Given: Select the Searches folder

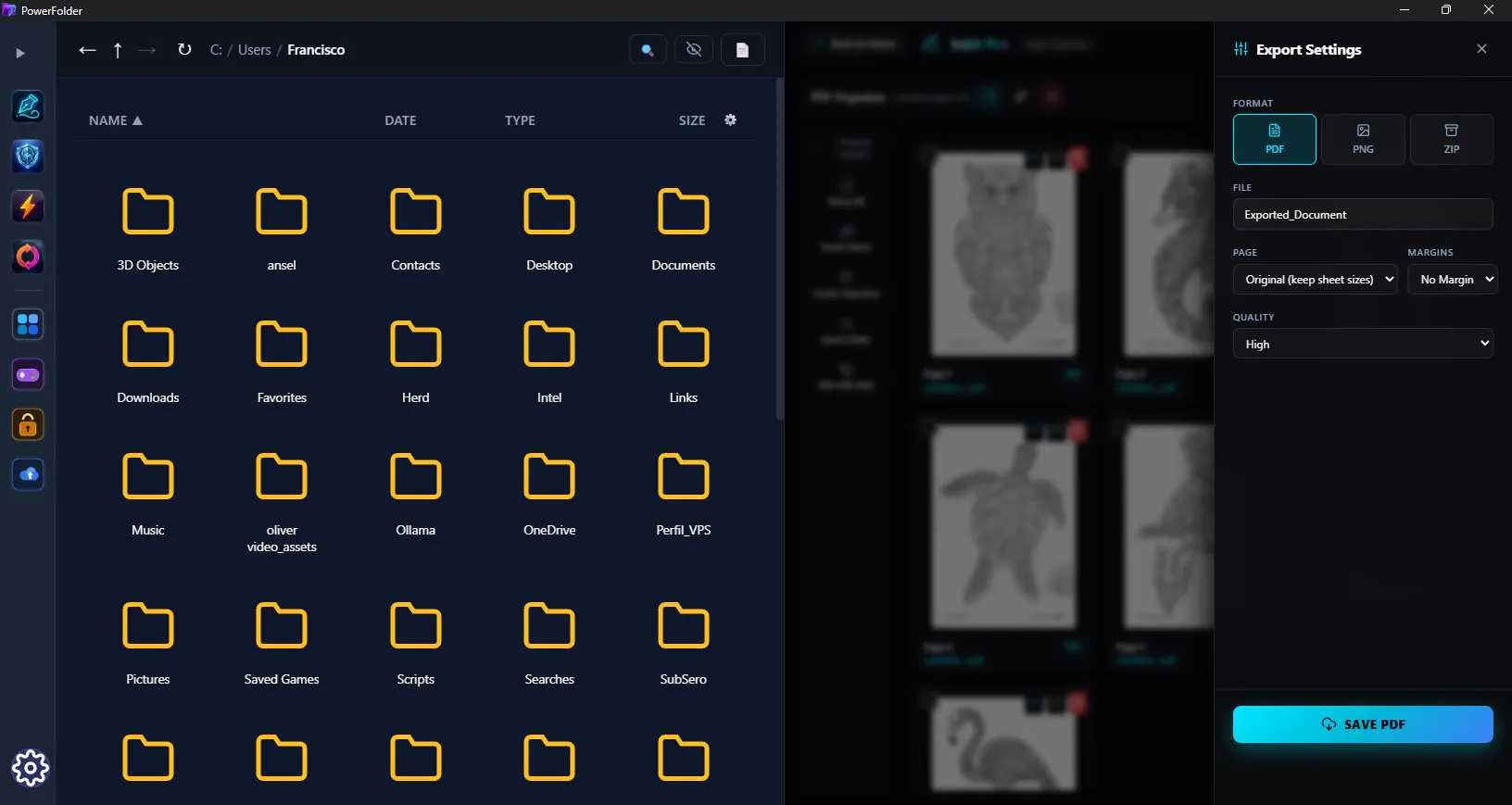Looking at the screenshot, I should tap(549, 644).
